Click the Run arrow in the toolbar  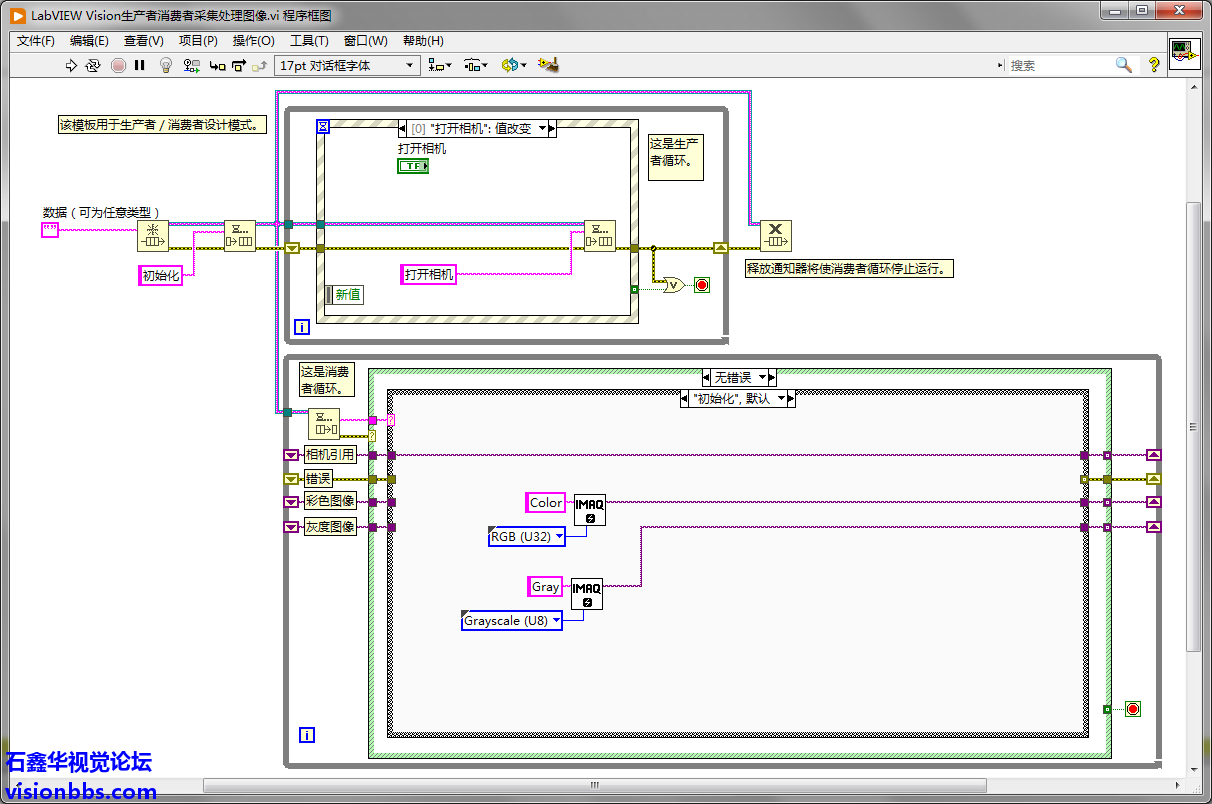click(x=71, y=65)
